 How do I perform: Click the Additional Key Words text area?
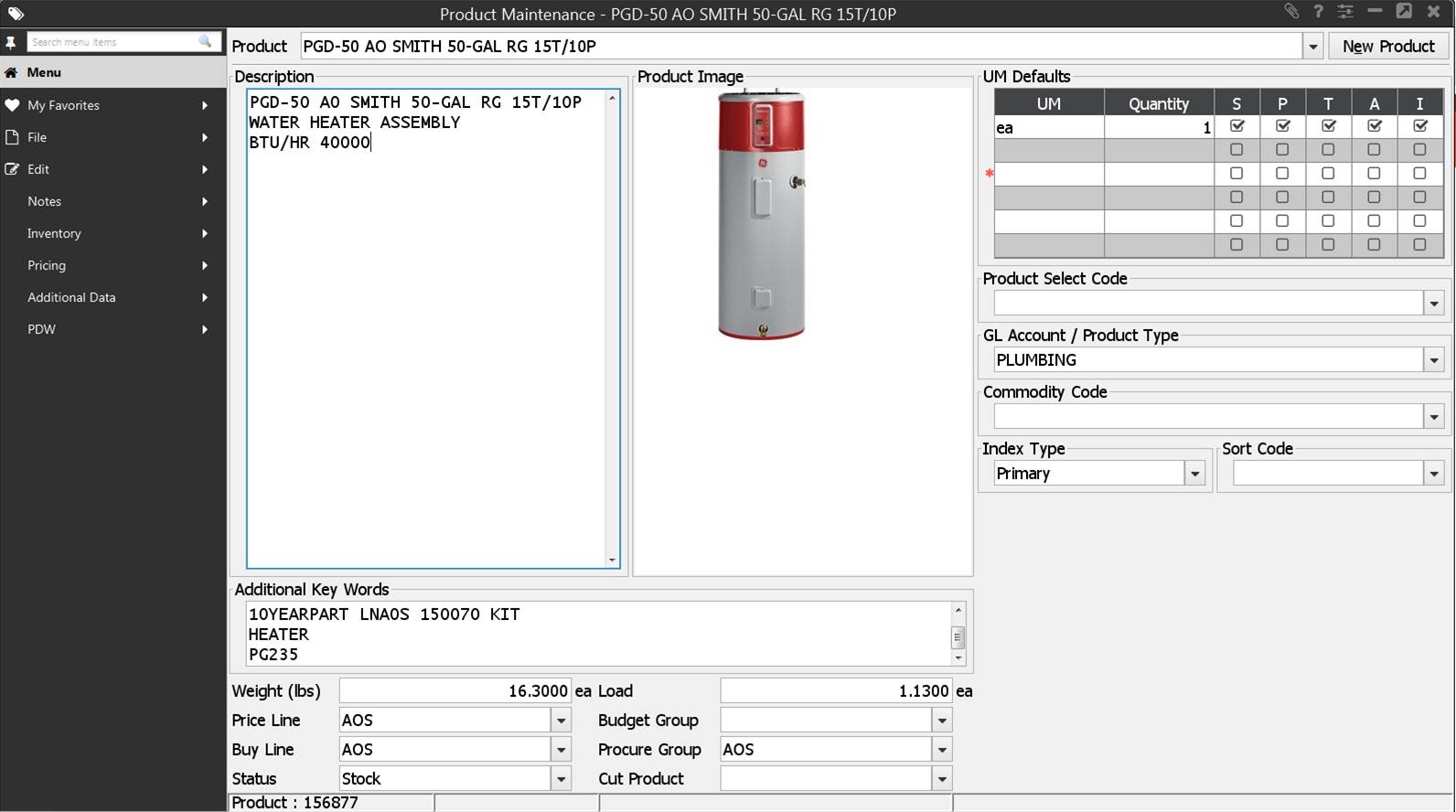598,633
